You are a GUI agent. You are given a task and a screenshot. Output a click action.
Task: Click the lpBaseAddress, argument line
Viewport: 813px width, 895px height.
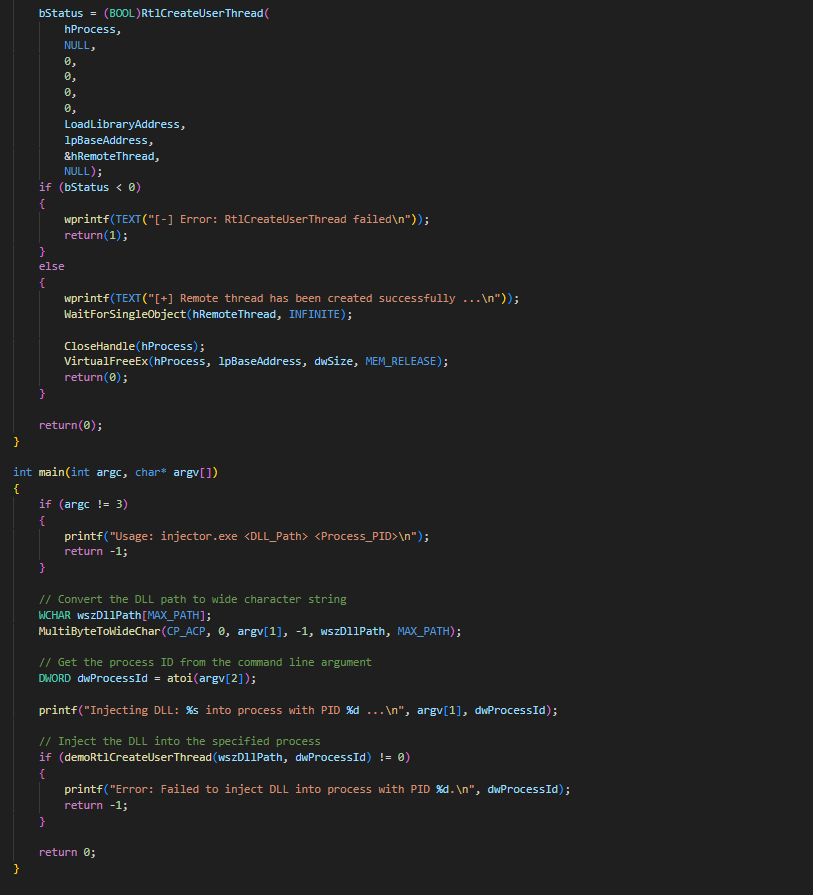click(108, 140)
